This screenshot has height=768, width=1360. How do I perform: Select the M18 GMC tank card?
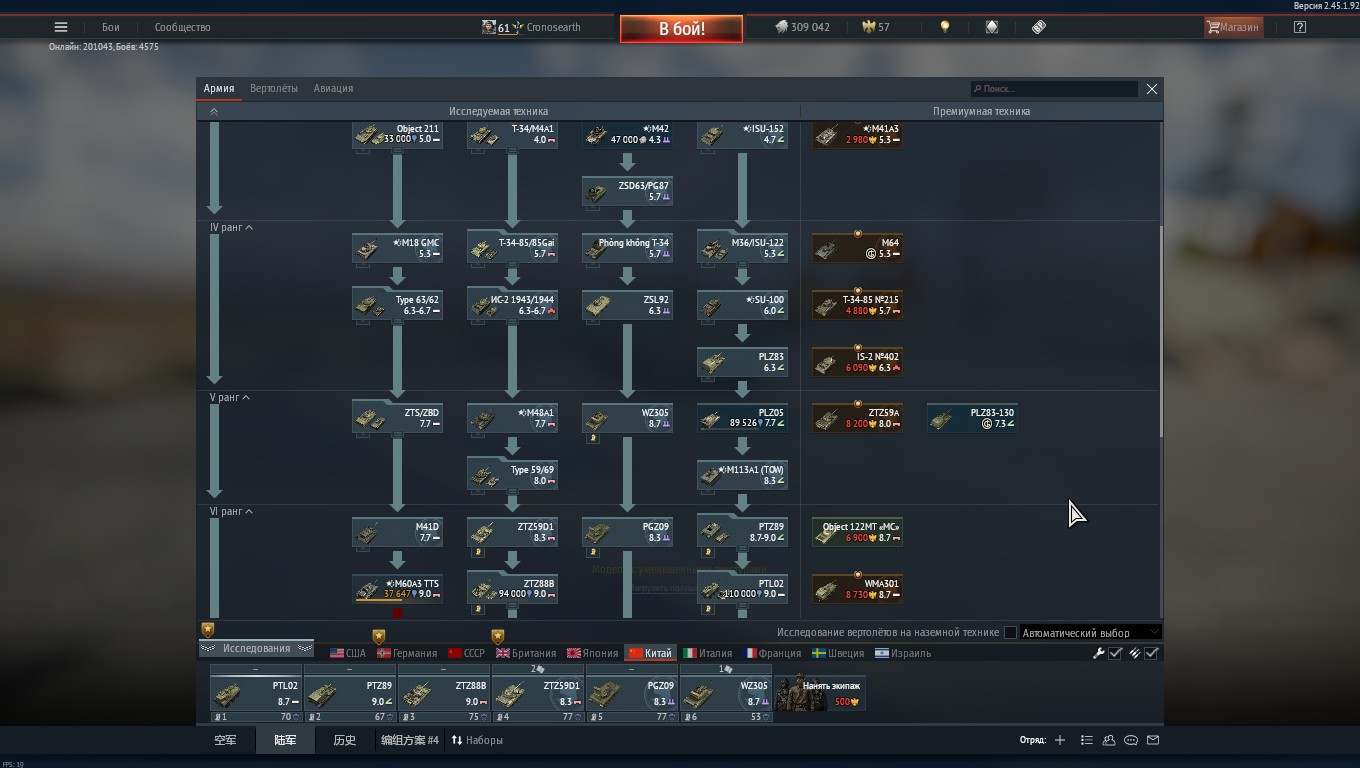[397, 249]
